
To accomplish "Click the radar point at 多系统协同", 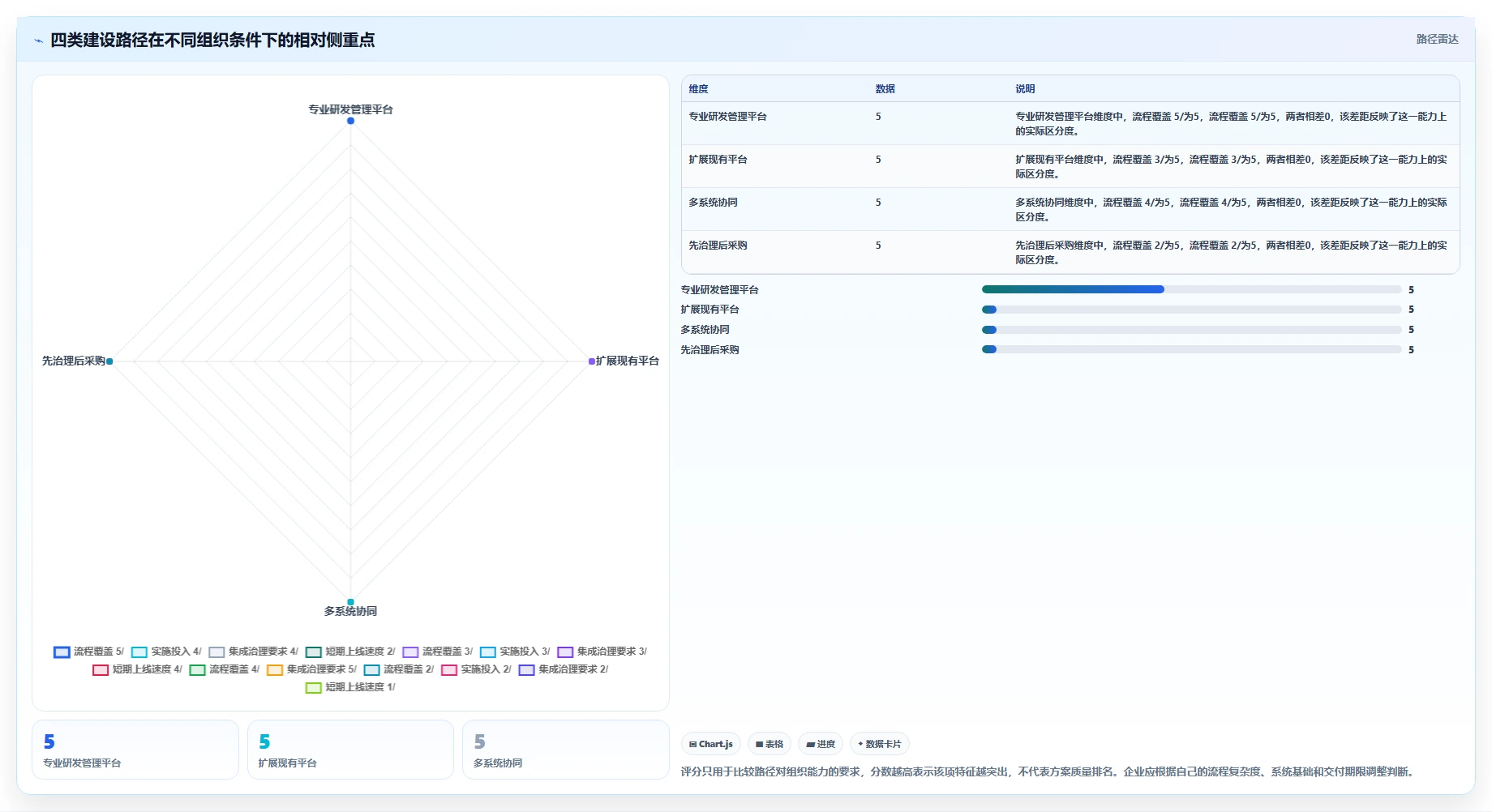I will click(x=350, y=602).
